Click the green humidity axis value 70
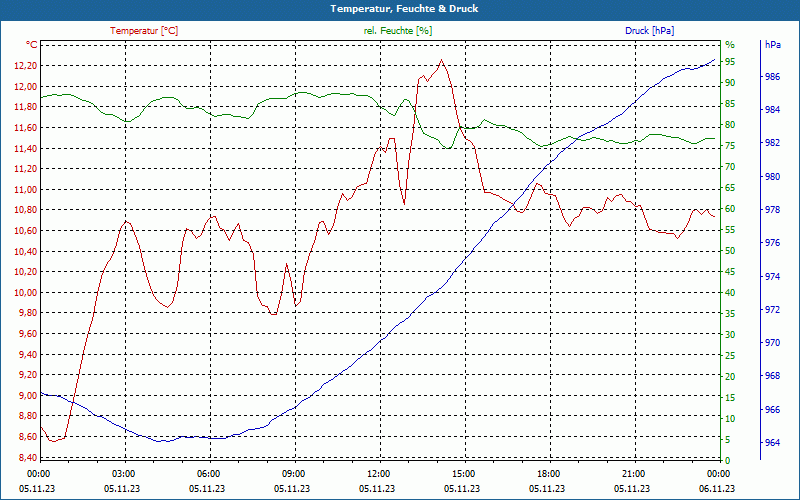The image size is (800, 500). pyautogui.click(x=730, y=167)
